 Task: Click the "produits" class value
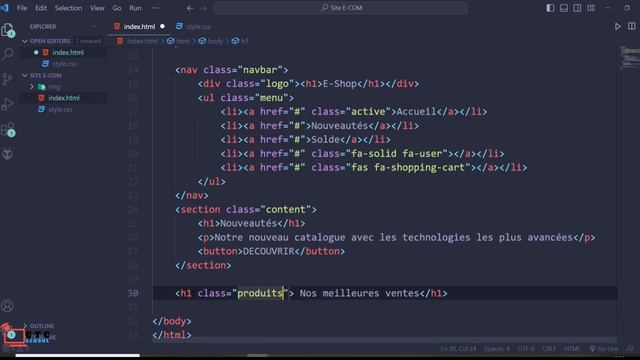pos(260,293)
